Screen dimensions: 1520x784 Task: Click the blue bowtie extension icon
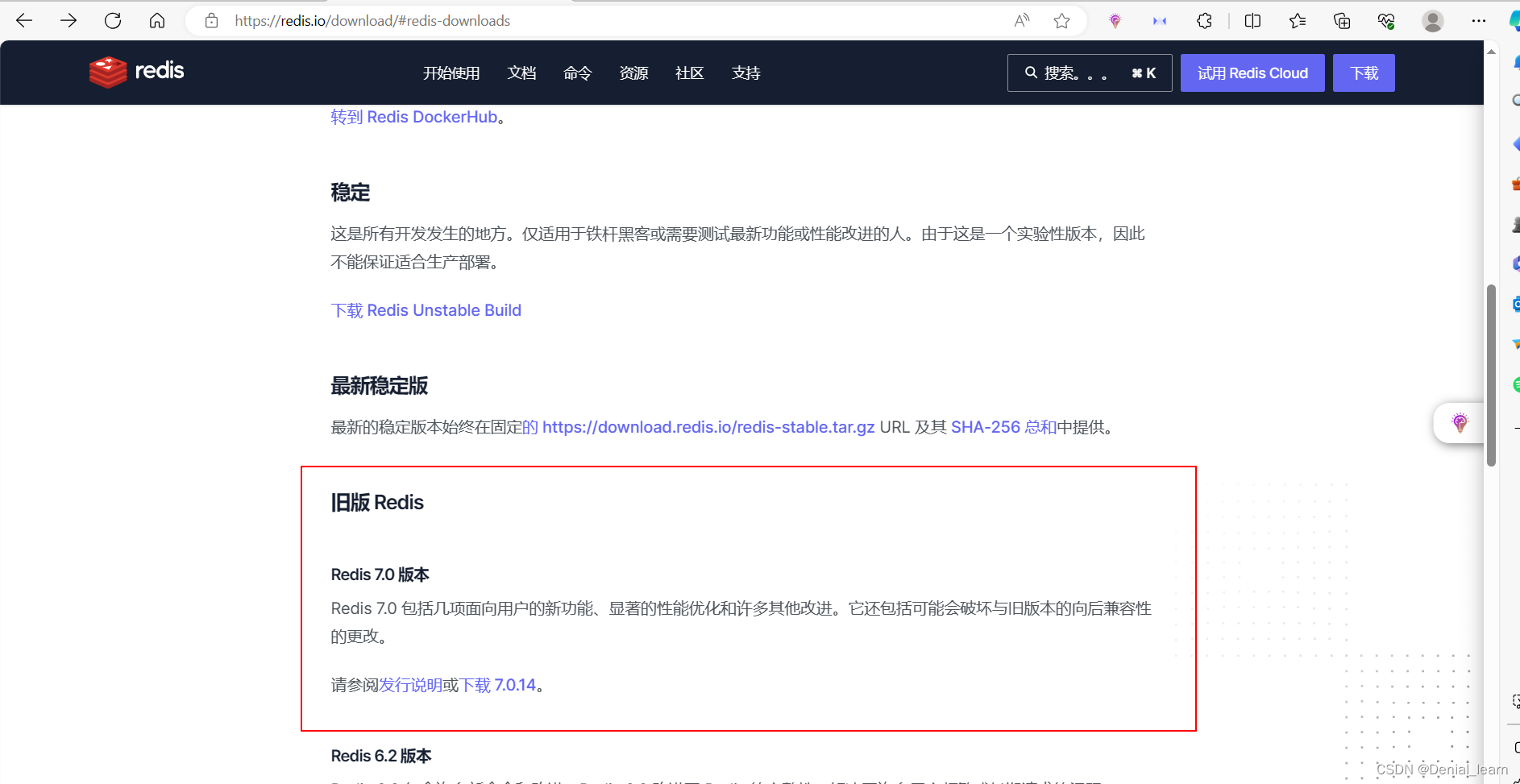pos(1160,21)
